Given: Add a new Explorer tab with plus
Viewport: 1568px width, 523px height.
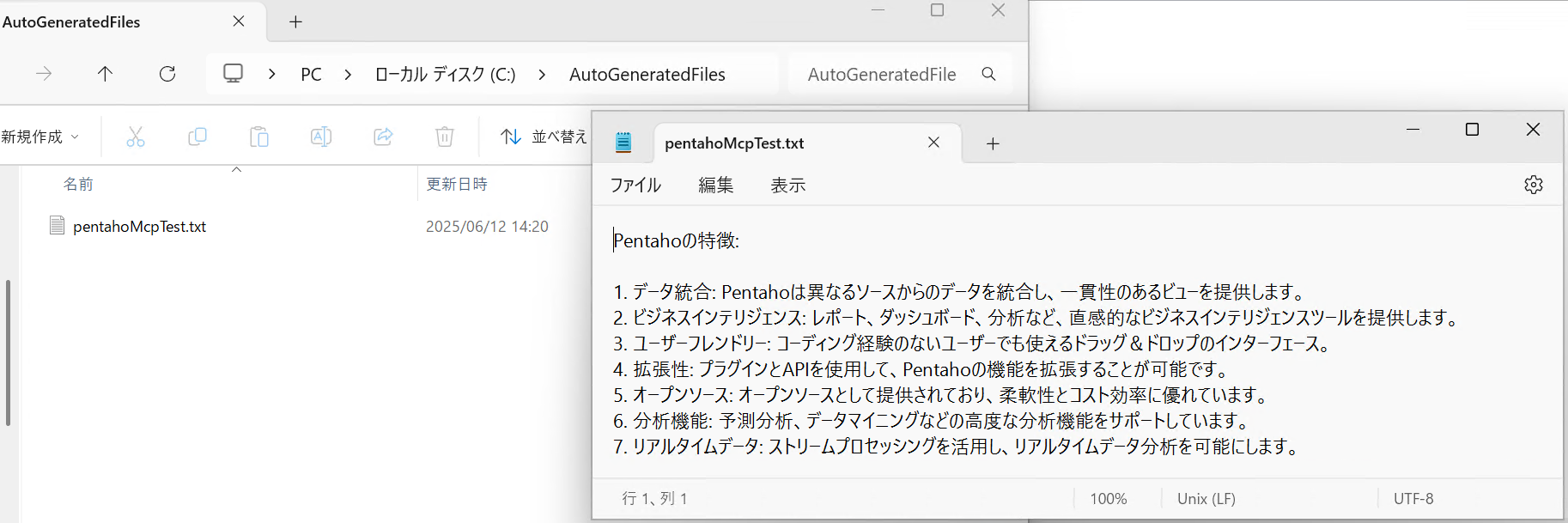Looking at the screenshot, I should point(295,21).
